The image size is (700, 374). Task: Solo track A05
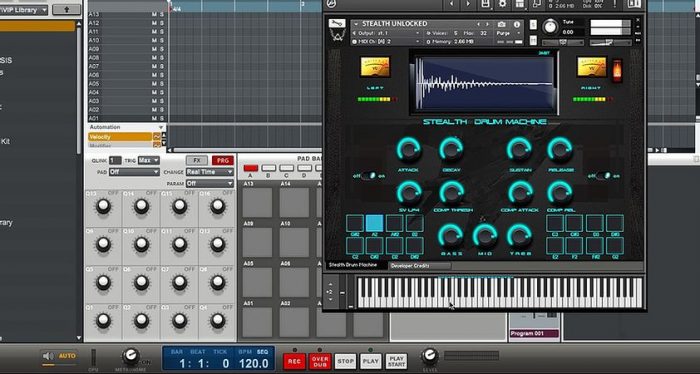(161, 83)
